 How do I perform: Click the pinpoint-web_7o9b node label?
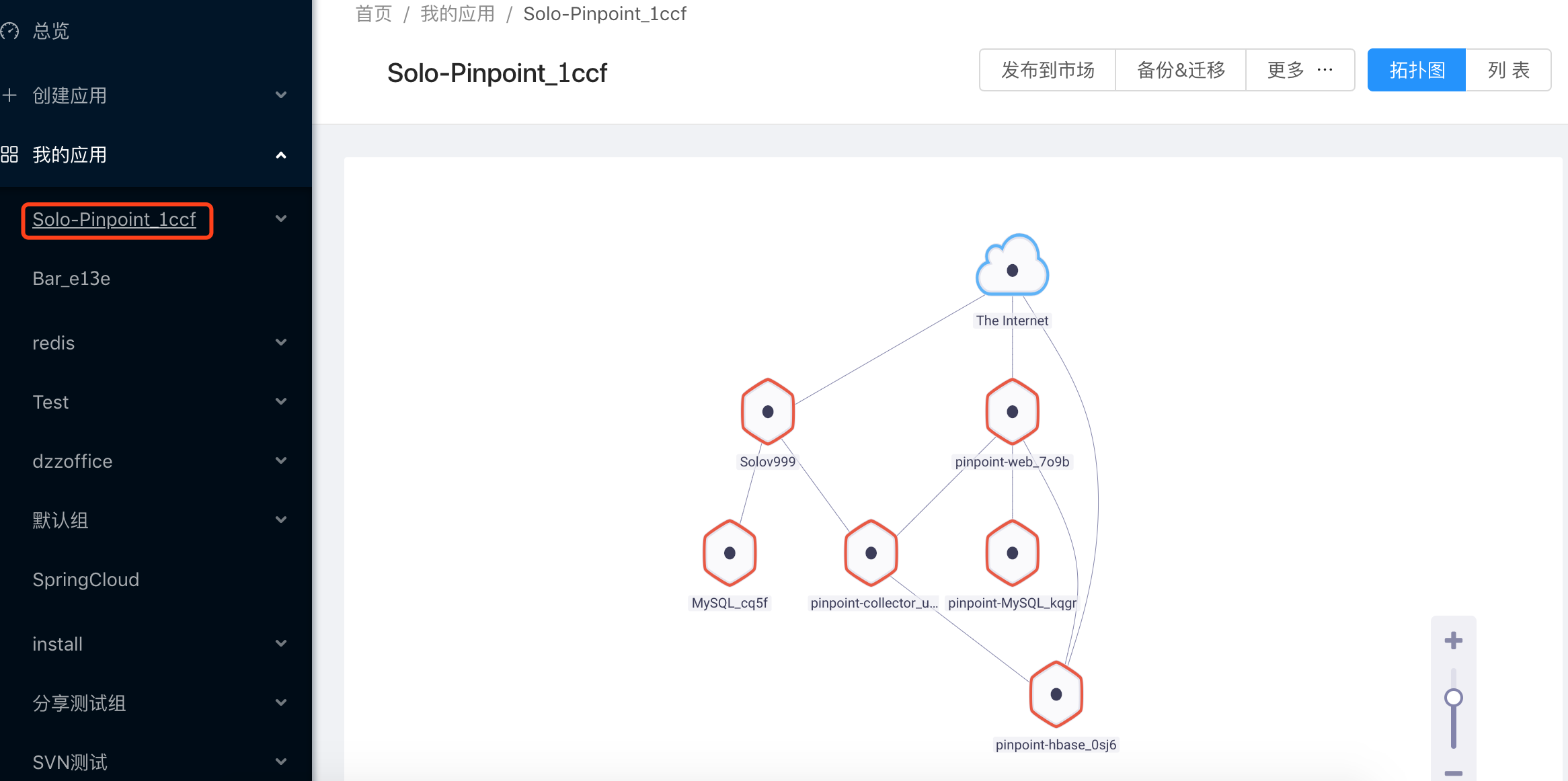1012,462
